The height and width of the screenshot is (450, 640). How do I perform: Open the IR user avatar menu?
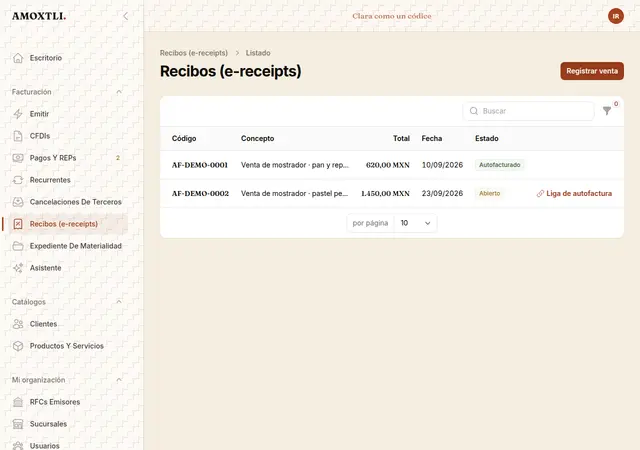[616, 16]
